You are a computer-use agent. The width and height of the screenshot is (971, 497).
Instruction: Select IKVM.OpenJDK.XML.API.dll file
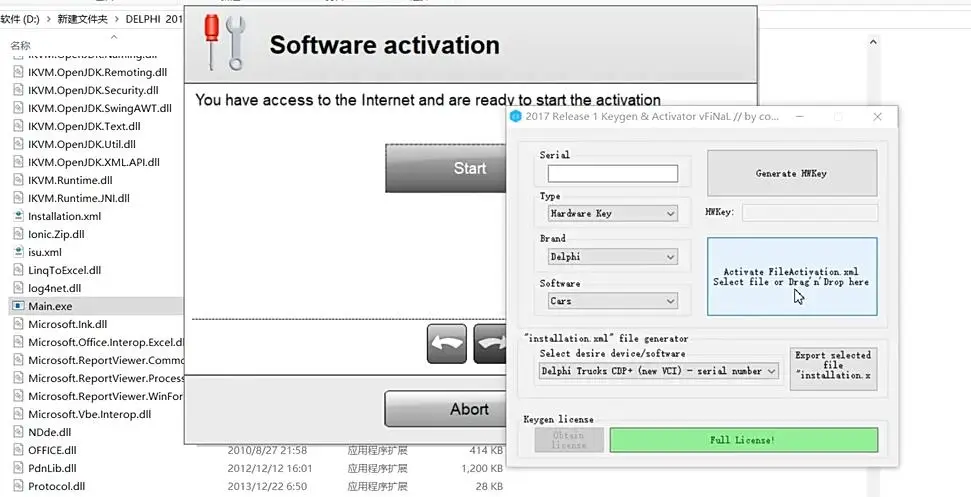point(94,162)
